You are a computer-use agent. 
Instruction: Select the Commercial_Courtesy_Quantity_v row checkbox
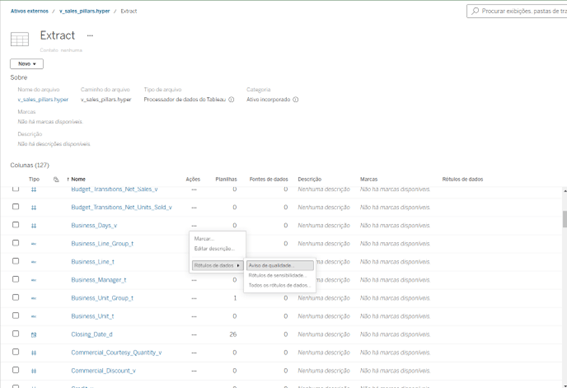pyautogui.click(x=16, y=351)
